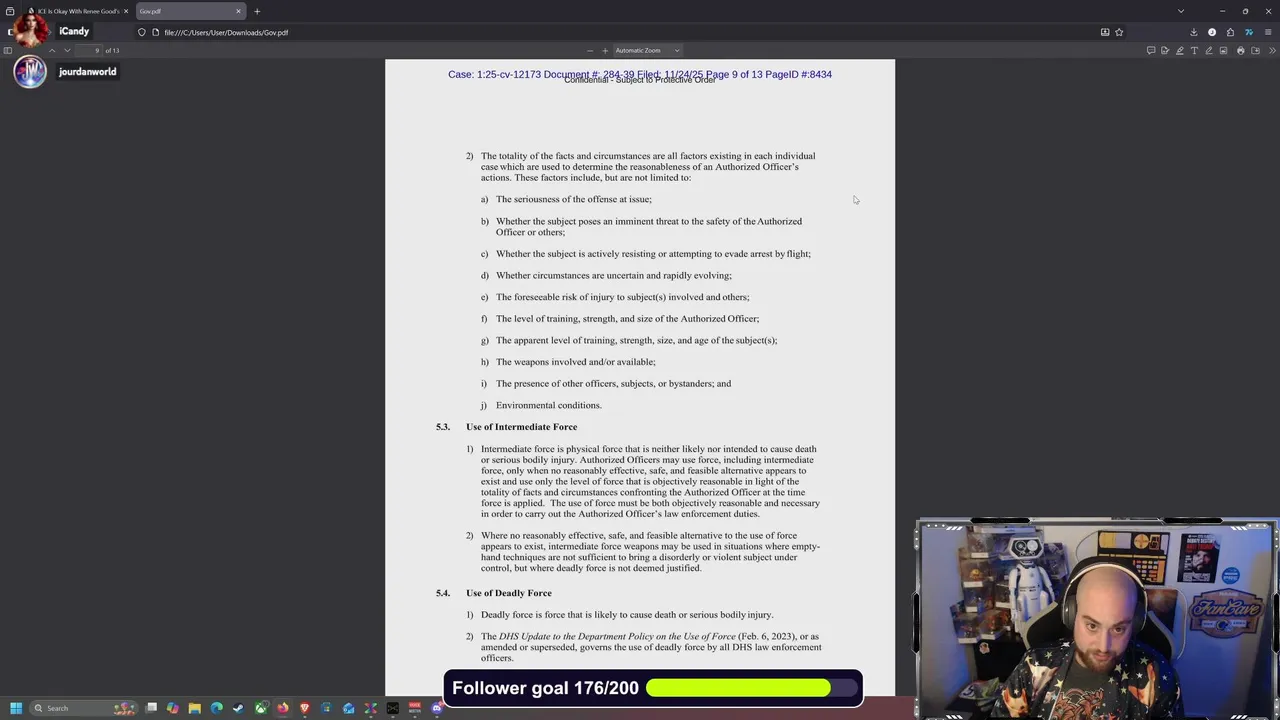Screen dimensions: 1280x720
Task: Select the draw pen tool
Action: coord(1209,50)
